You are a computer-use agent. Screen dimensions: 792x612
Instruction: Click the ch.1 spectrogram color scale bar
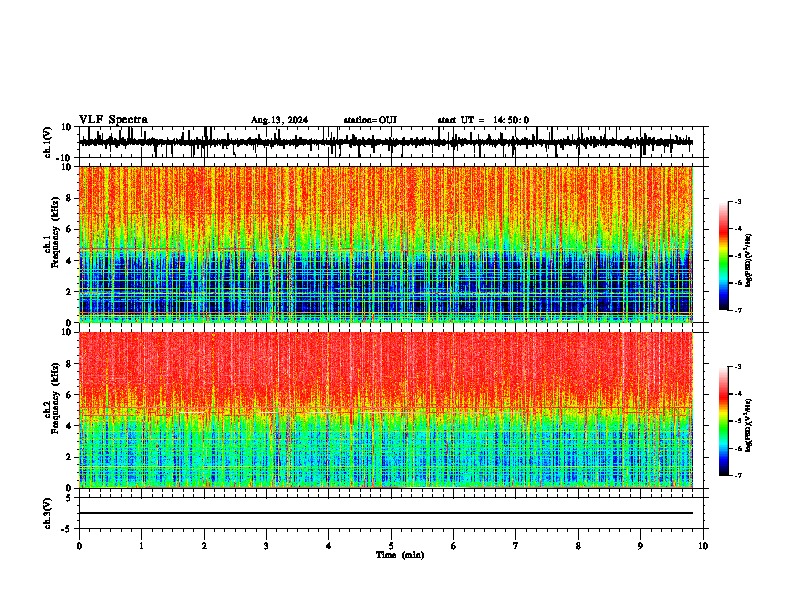coord(723,256)
